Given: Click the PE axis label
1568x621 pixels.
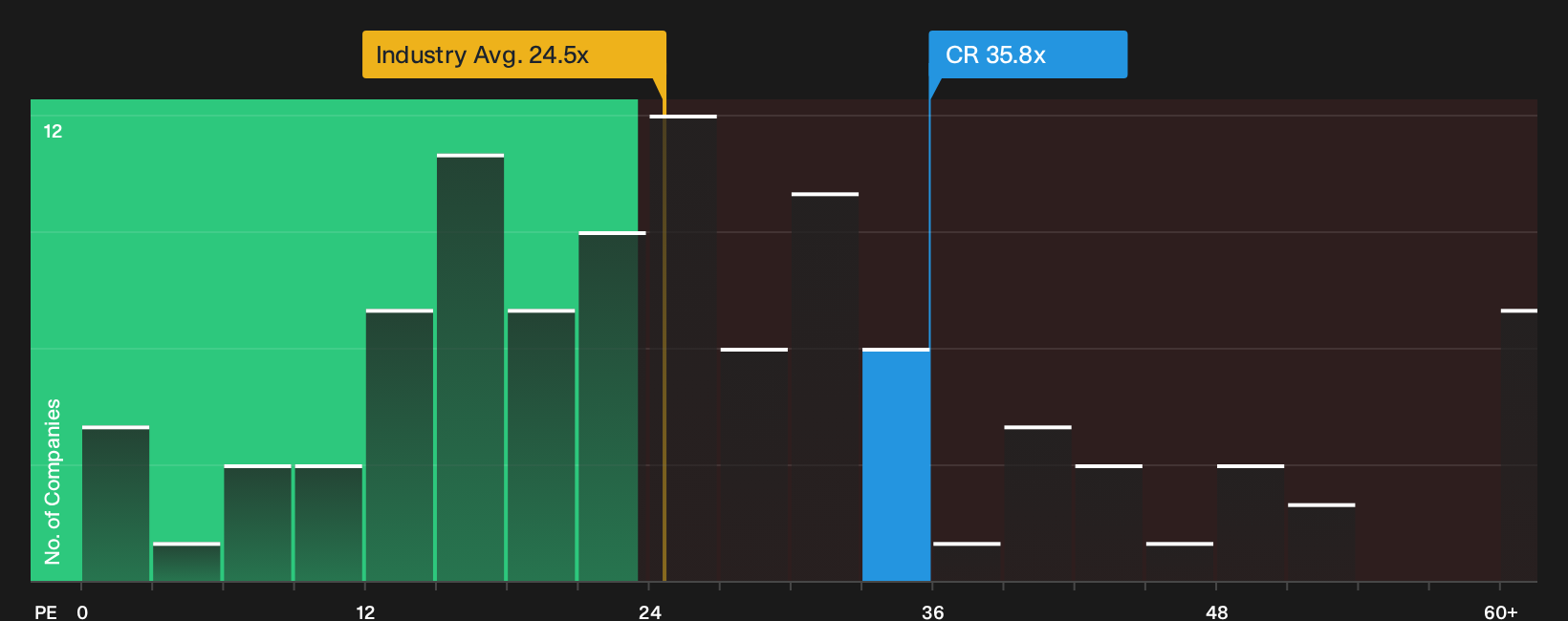Looking at the screenshot, I should (46, 611).
